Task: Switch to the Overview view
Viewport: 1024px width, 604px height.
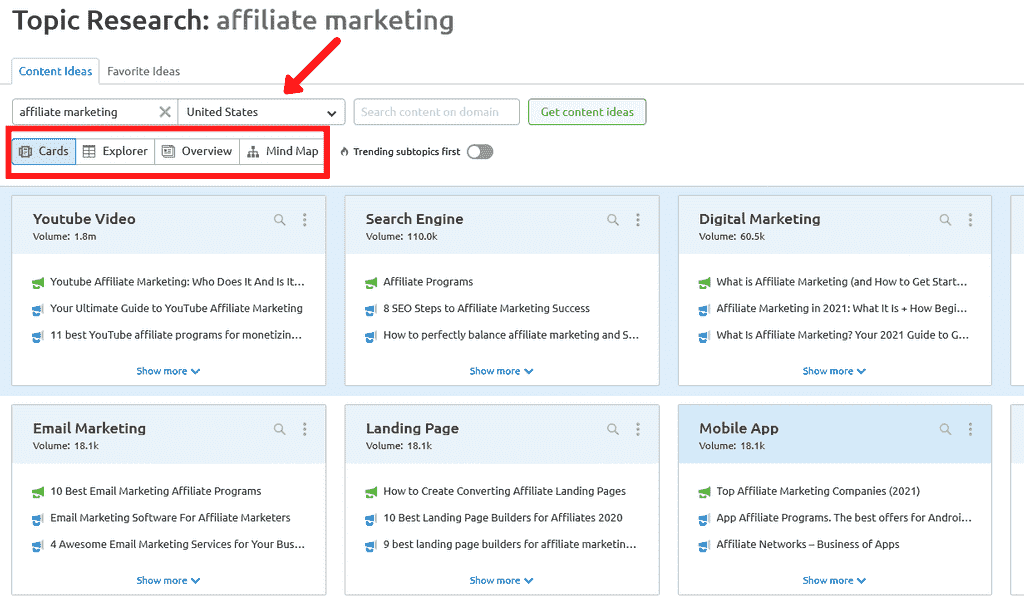Action: click(197, 151)
